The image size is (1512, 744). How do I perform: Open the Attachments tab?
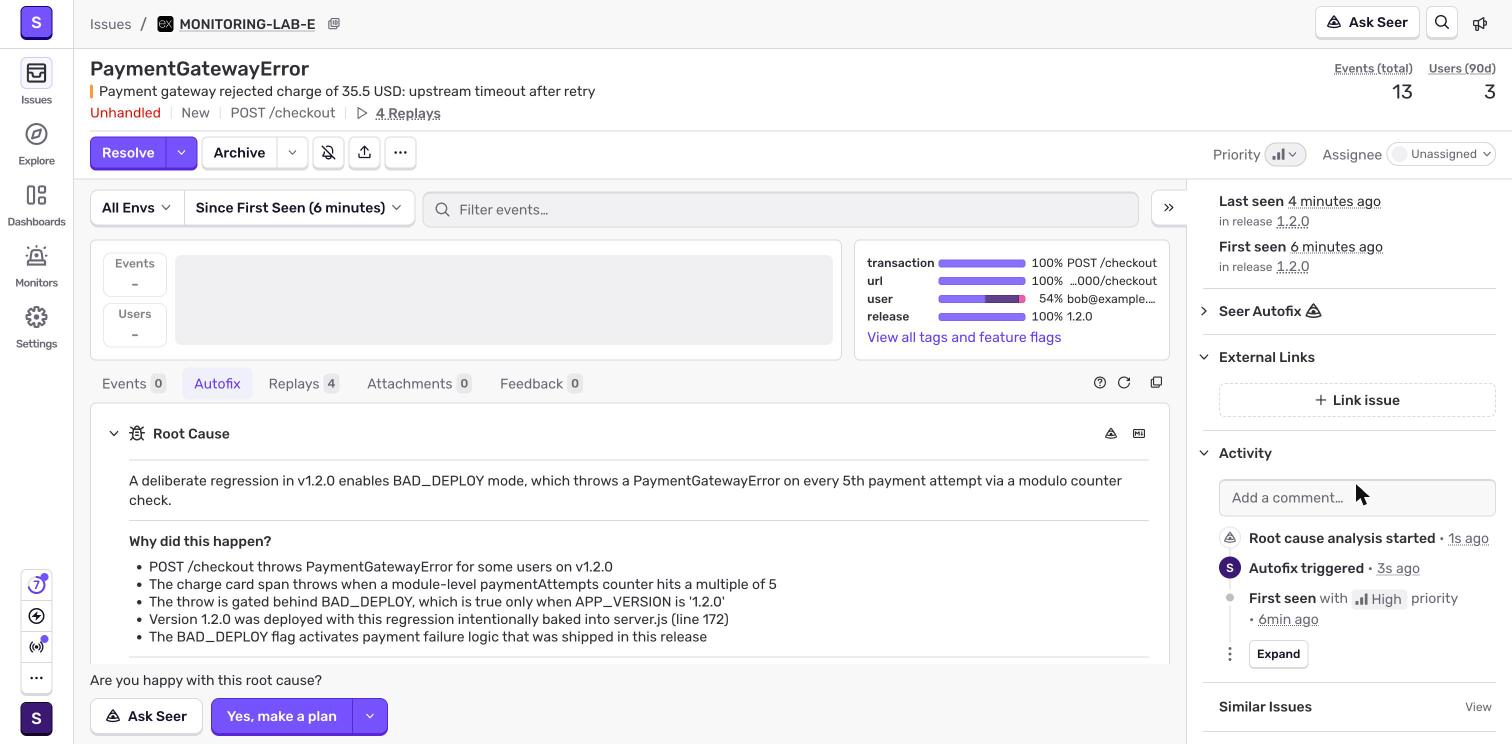click(x=419, y=384)
